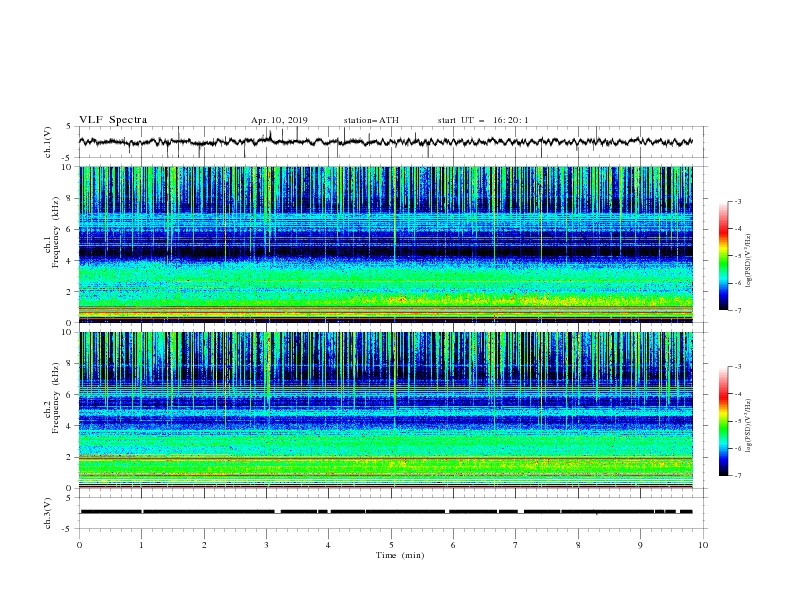Viewport: 792px width, 612px height.
Task: Click the ch.1 spectrogram color scale bar
Action: [x=723, y=256]
